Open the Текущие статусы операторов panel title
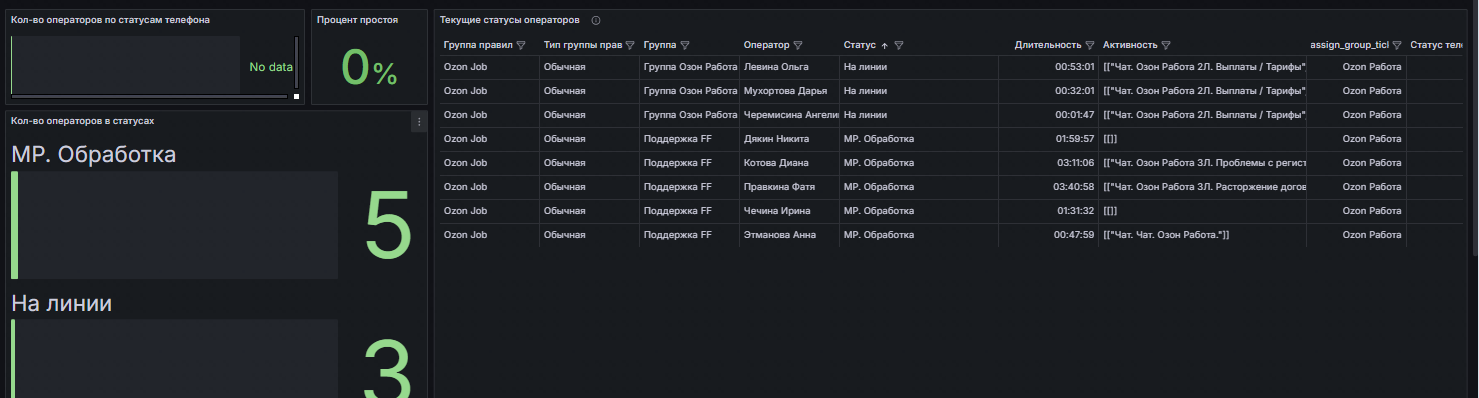The image size is (1479, 398). pos(510,20)
